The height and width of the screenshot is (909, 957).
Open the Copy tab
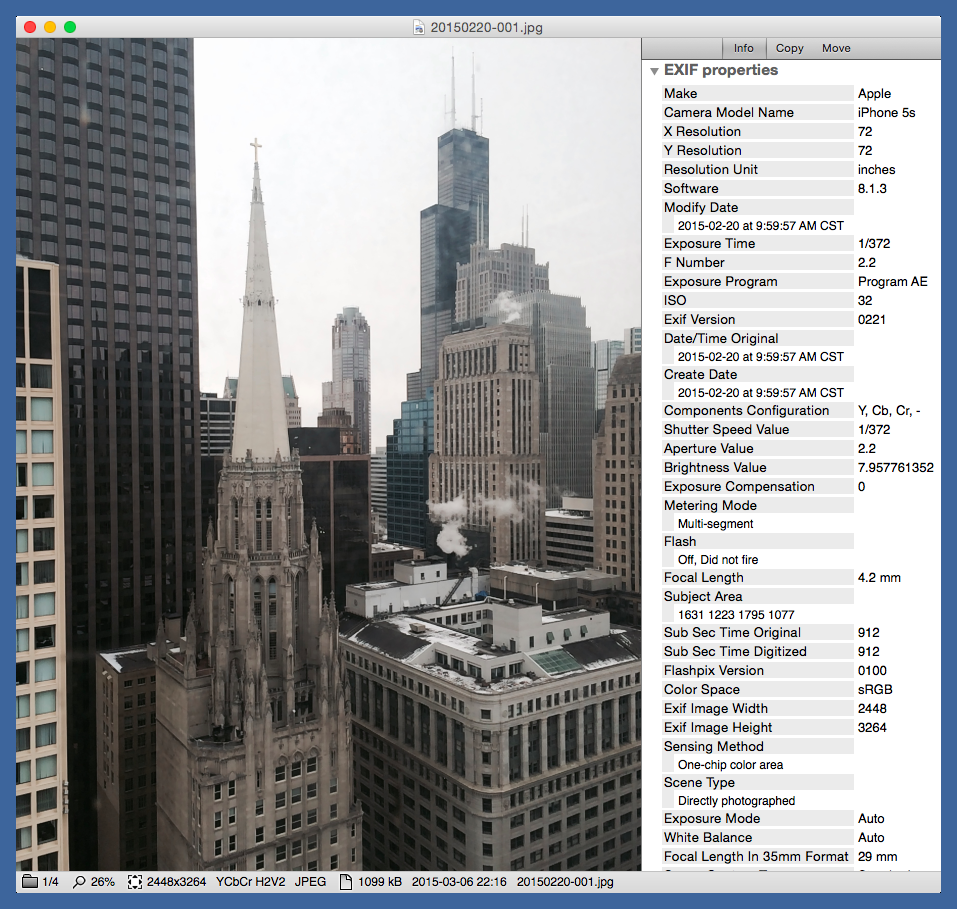pyautogui.click(x=789, y=48)
